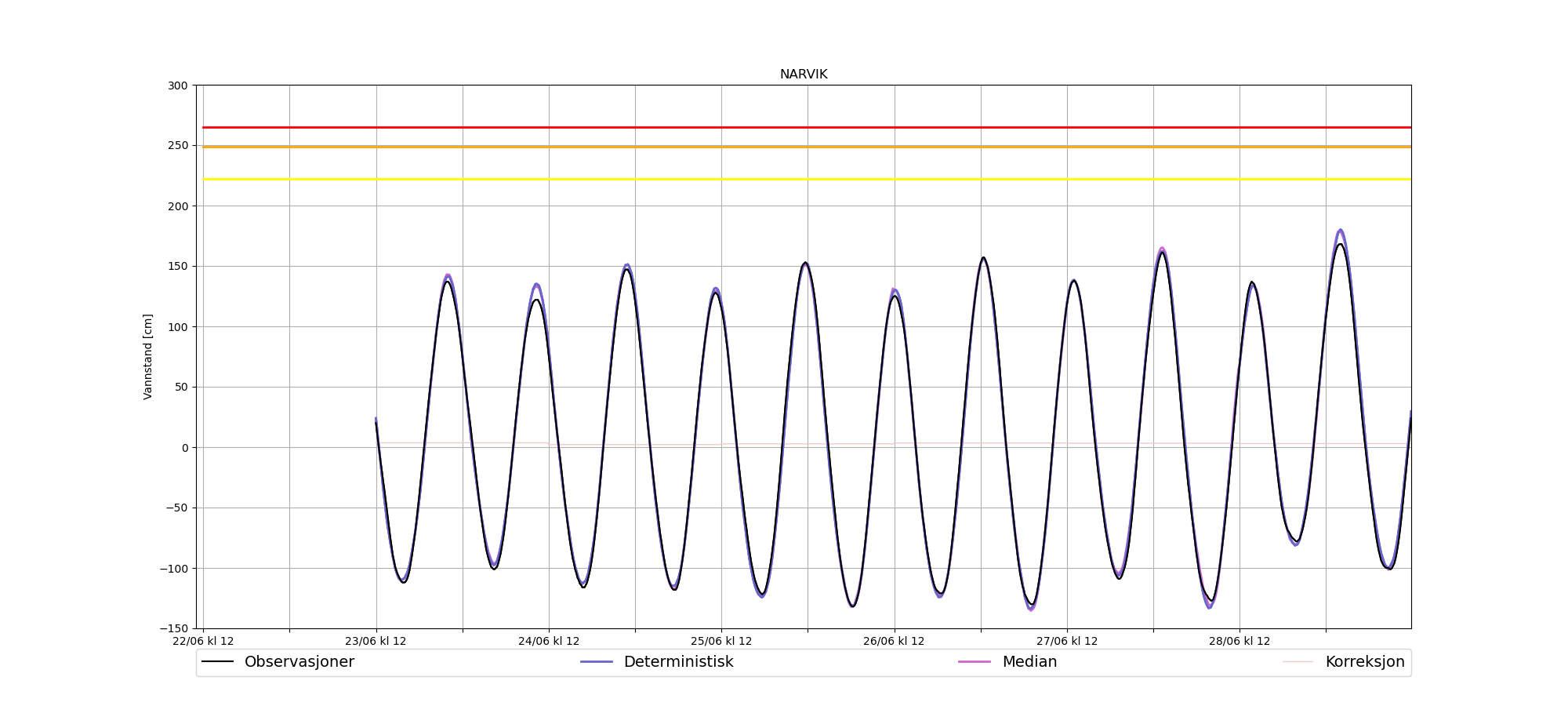Screen dimensions: 1568x706
Task: Click the 28/06 kl 12 x-axis label
Action: pos(1240,641)
